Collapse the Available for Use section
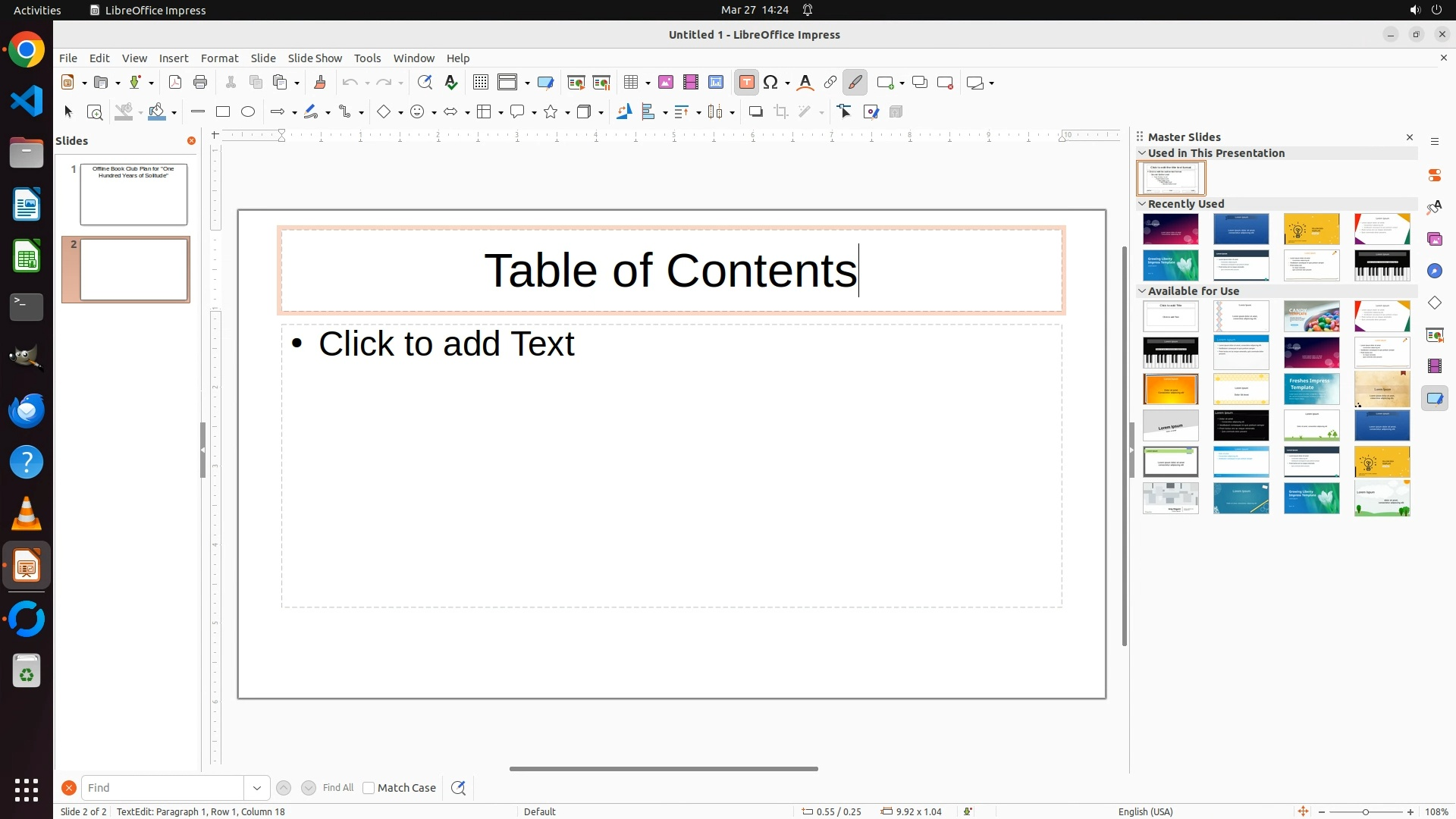This screenshot has width=1456, height=819. pyautogui.click(x=1143, y=291)
